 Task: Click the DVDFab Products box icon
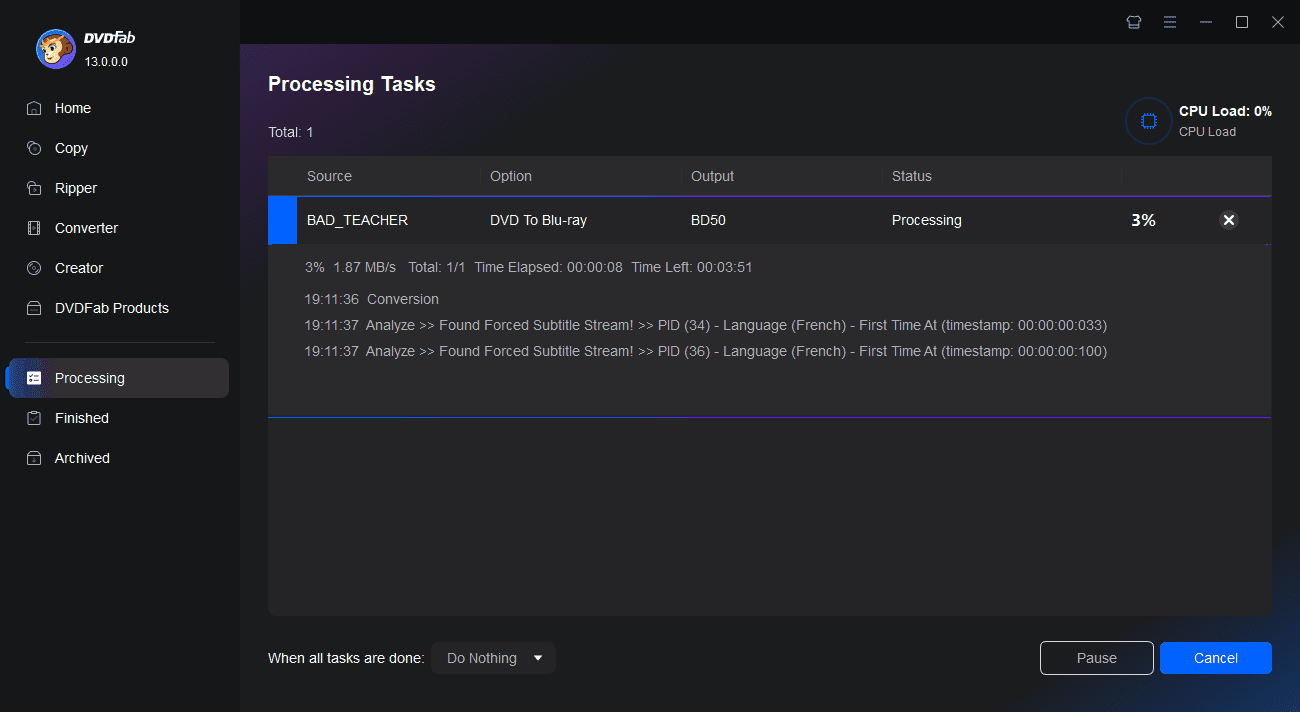pyautogui.click(x=34, y=308)
